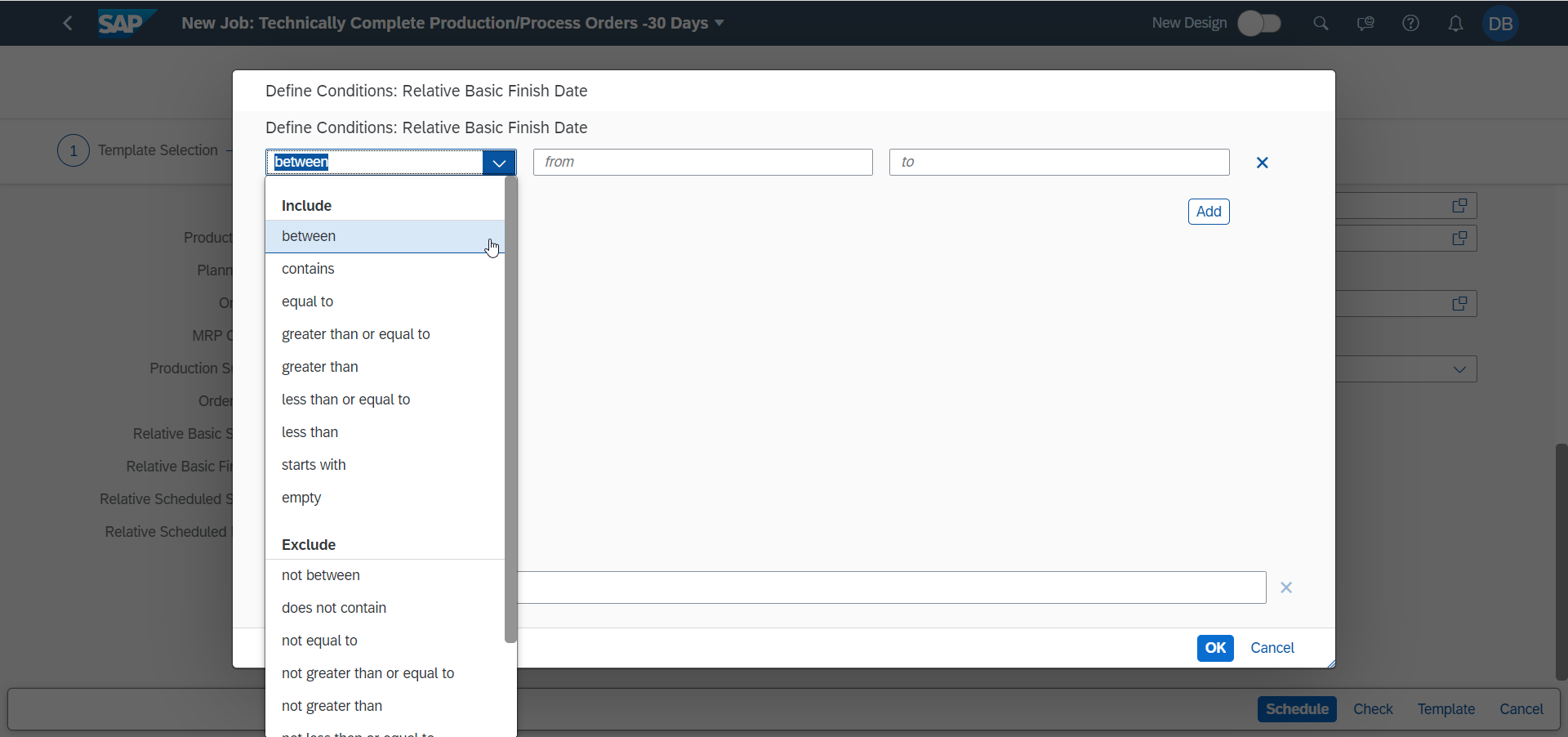The width and height of the screenshot is (1568, 737).
Task: Open the DB user profile avatar
Action: click(x=1500, y=23)
